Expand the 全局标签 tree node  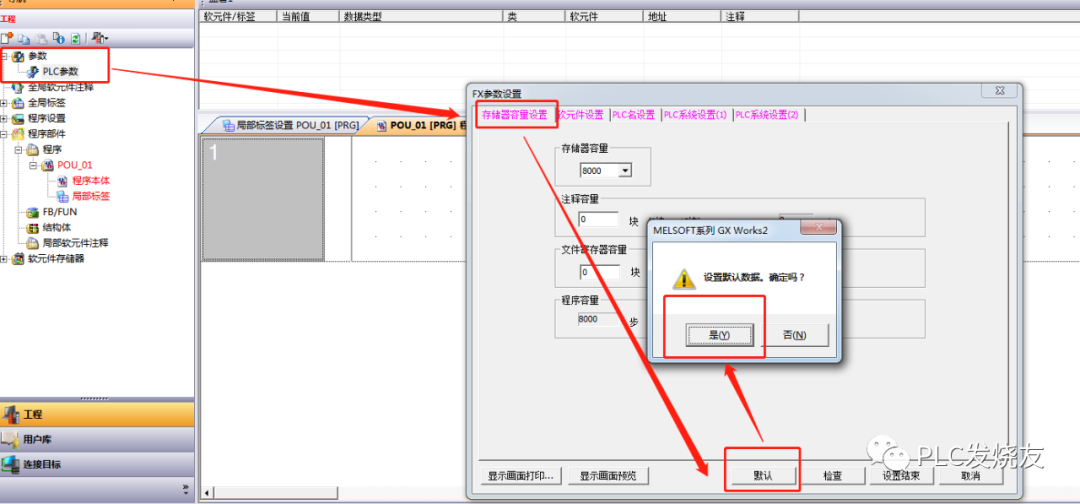click(5, 103)
